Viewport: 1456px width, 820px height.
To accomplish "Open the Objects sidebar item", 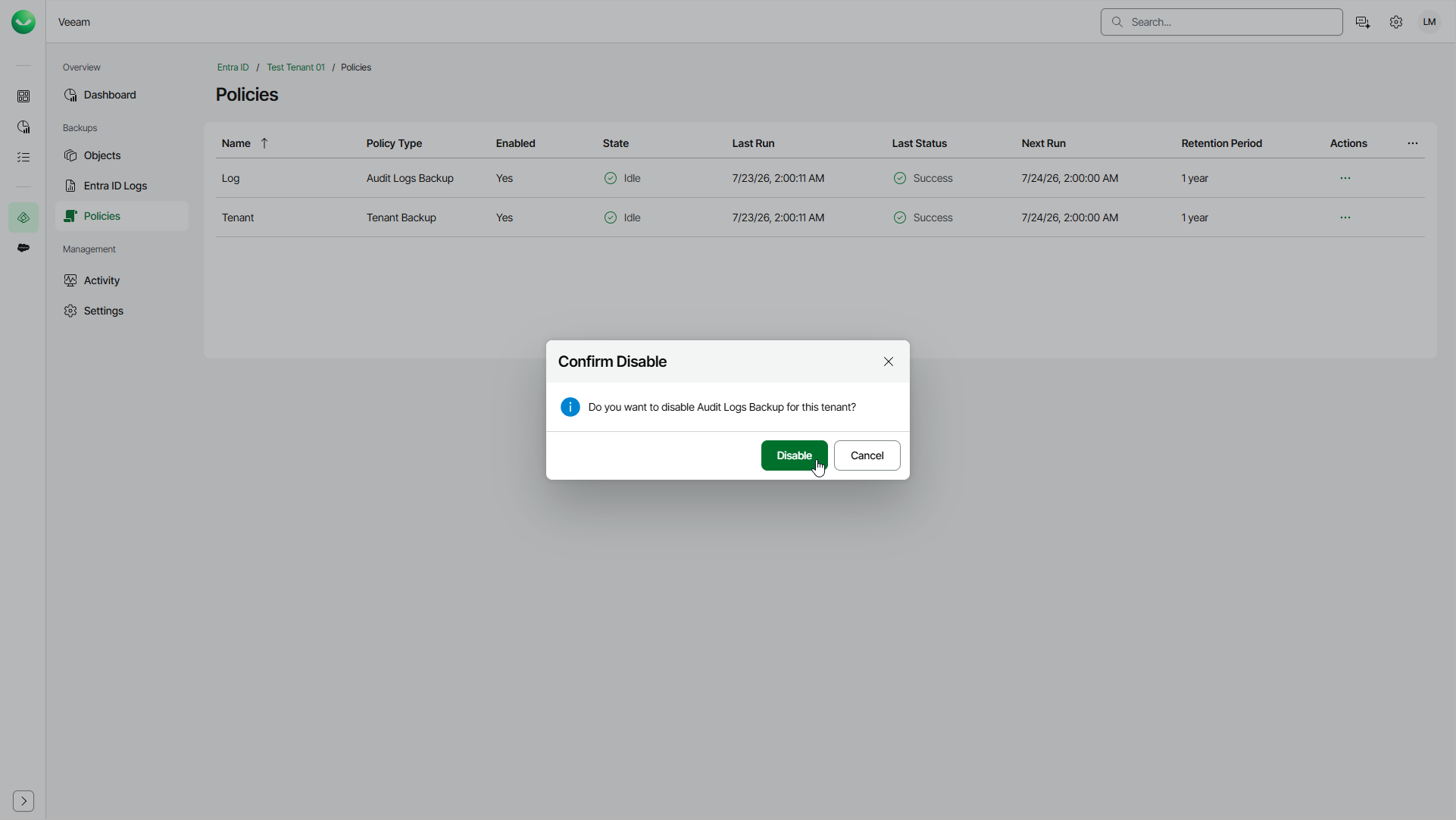I will (122, 155).
